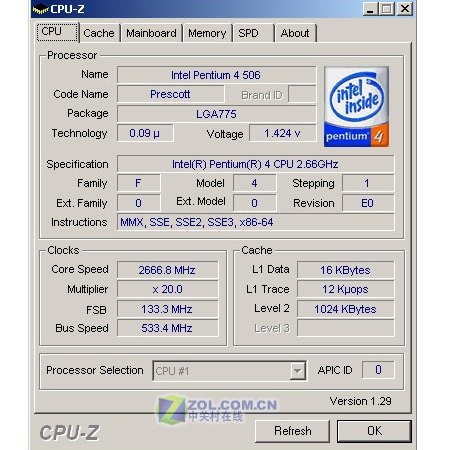
Task: Select Core Speed value 2666.8 MHz
Action: 167,270
